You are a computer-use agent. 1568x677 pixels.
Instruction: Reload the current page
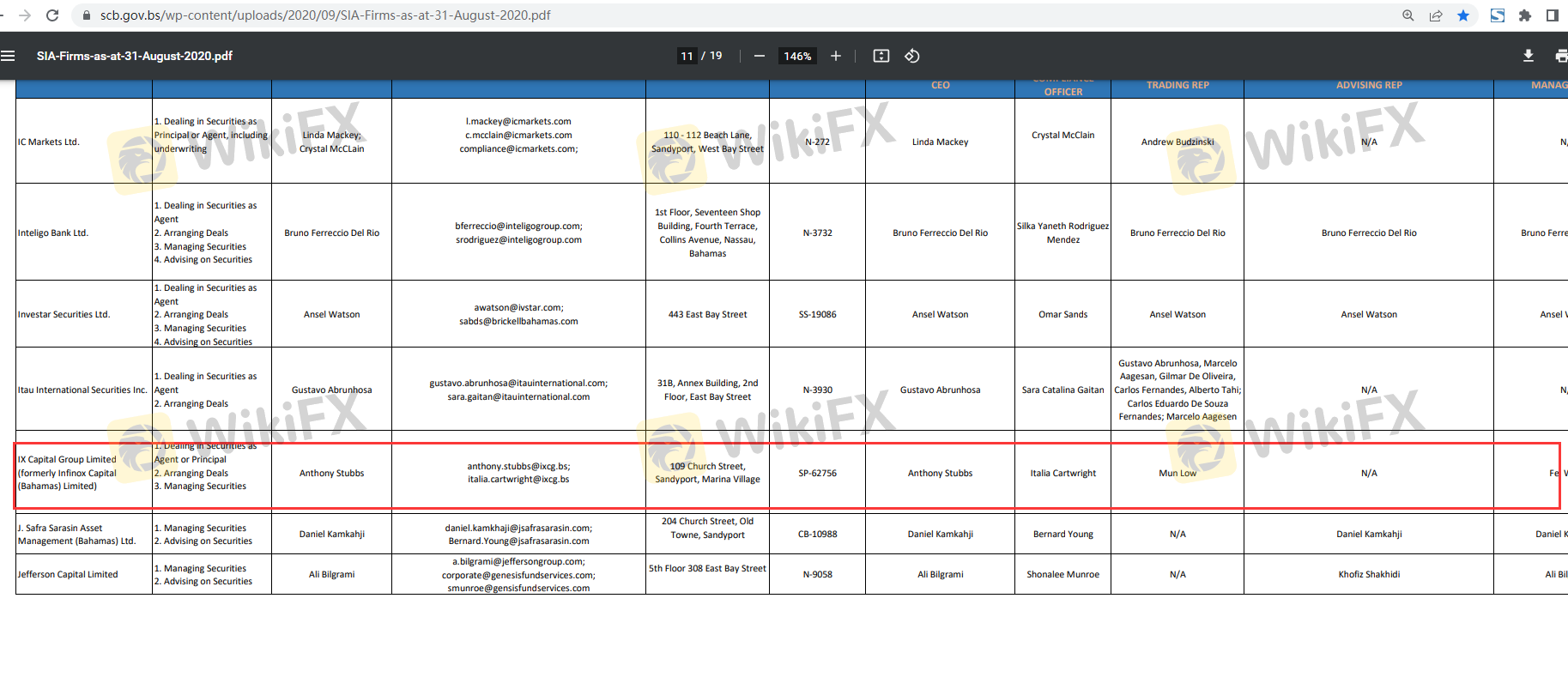(x=52, y=15)
